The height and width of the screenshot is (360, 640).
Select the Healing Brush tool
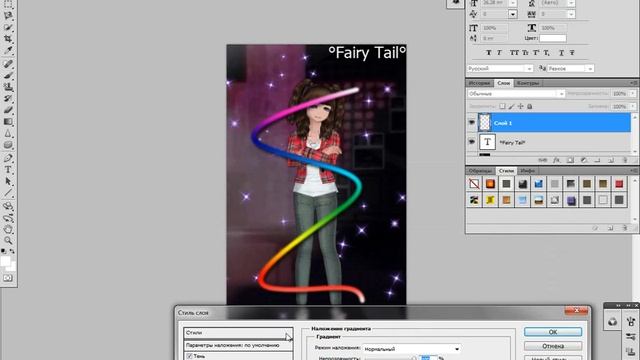pyautogui.click(x=8, y=64)
